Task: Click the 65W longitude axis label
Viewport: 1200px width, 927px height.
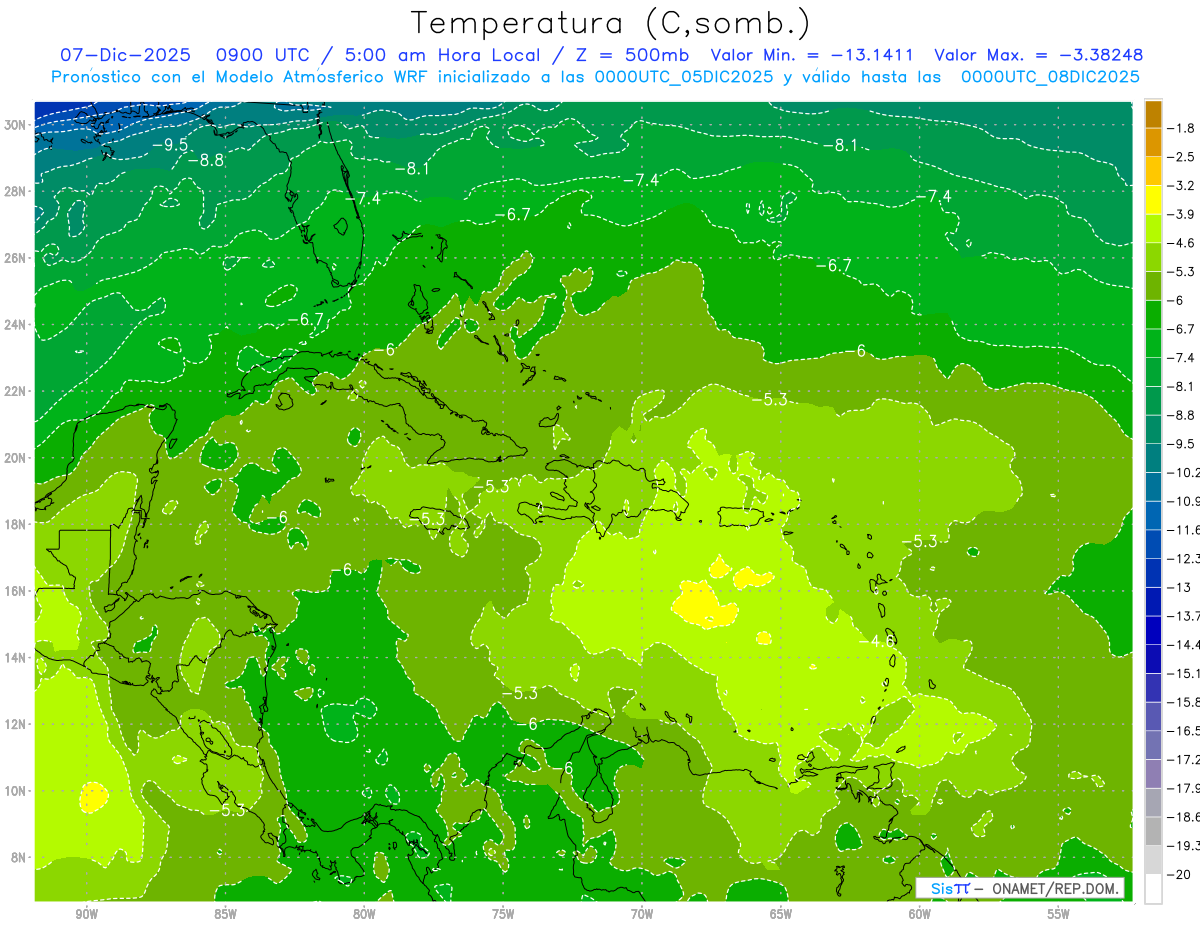Action: pos(781,914)
